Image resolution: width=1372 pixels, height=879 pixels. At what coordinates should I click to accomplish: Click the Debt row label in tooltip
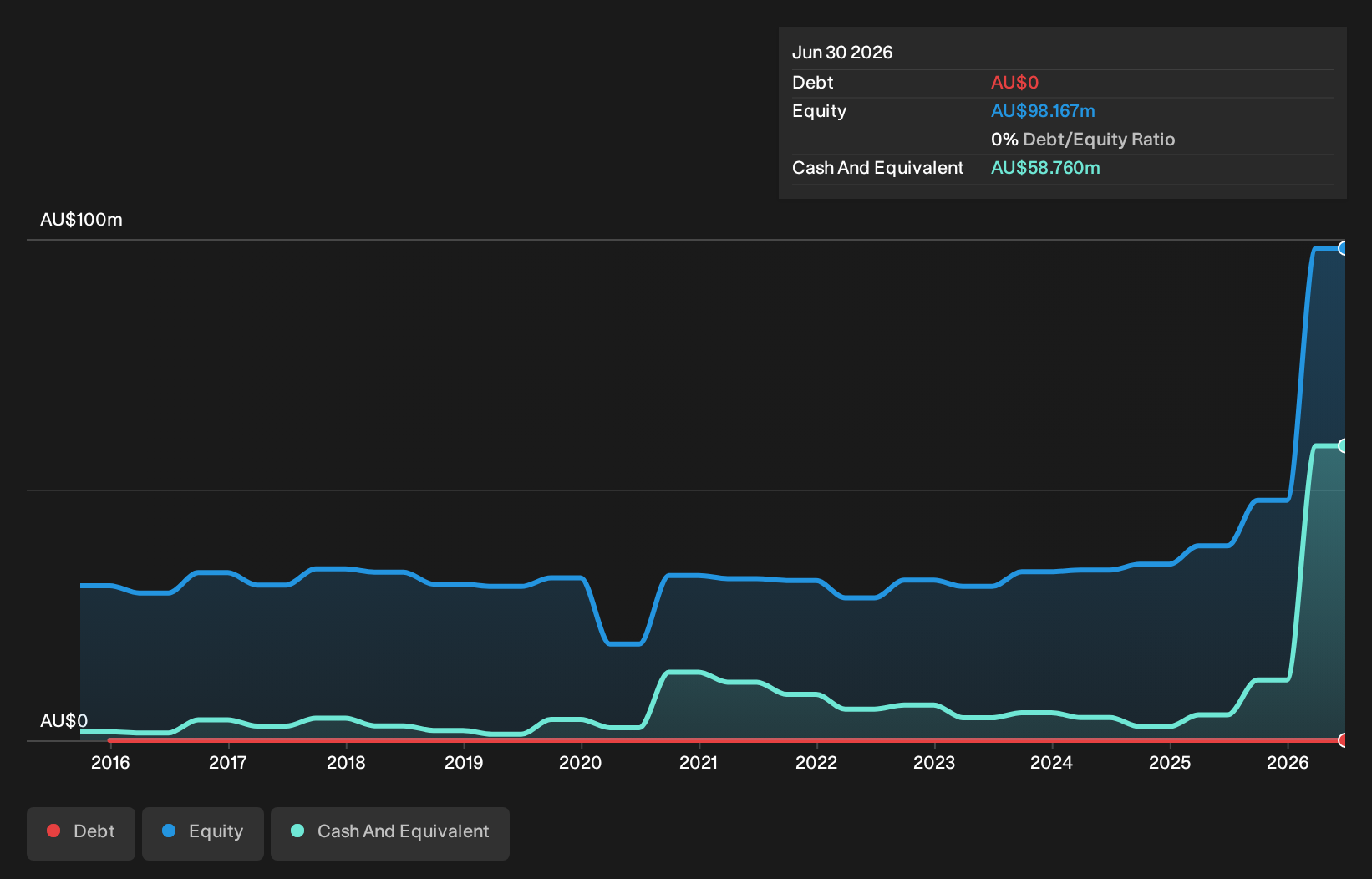click(x=812, y=83)
